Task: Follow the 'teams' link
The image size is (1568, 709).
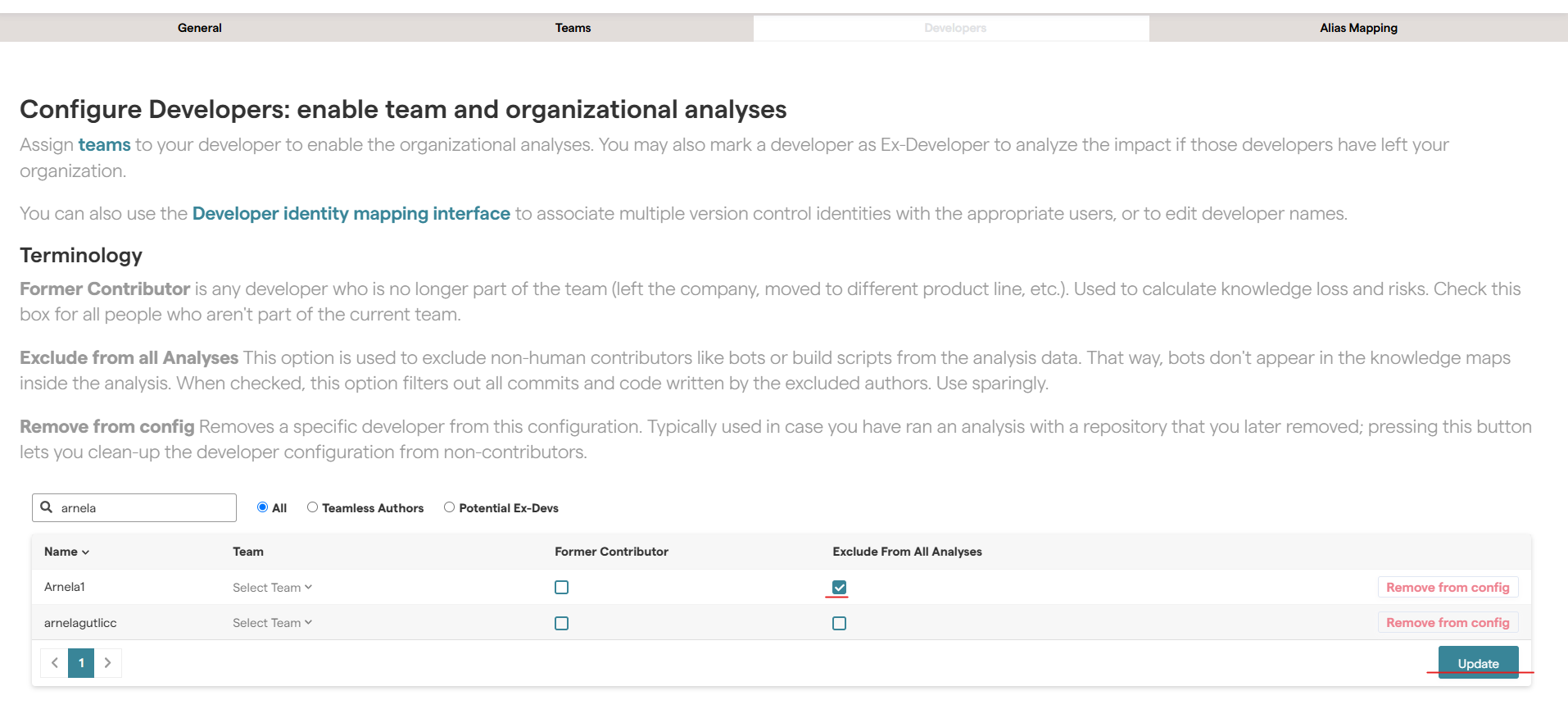Action: coord(104,145)
